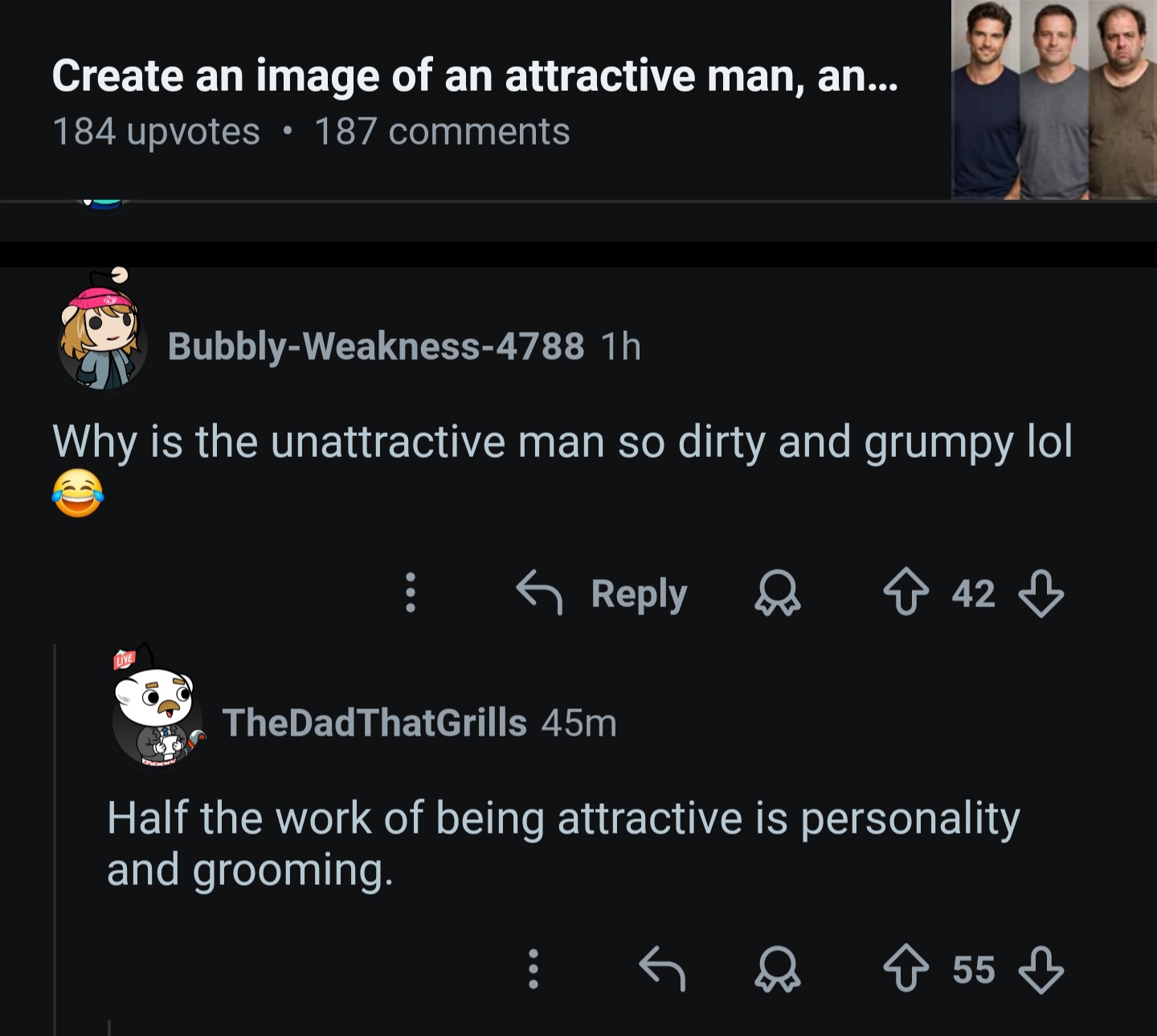Visit TheDadThatGrills' profile via username
Screen dimensions: 1157x1036
pos(374,723)
